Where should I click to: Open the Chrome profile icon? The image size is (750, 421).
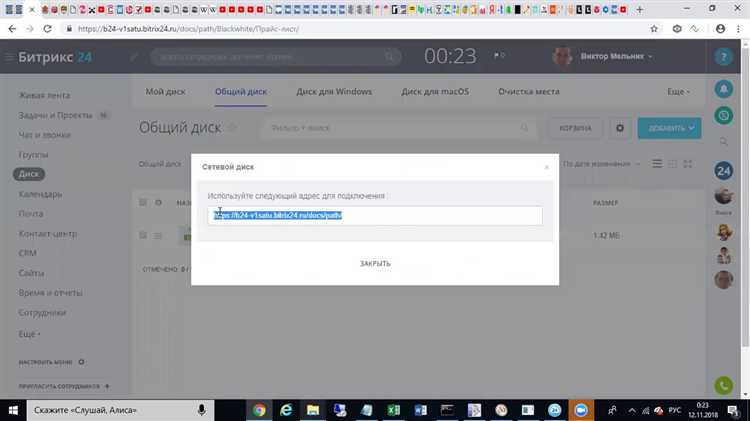(720, 29)
